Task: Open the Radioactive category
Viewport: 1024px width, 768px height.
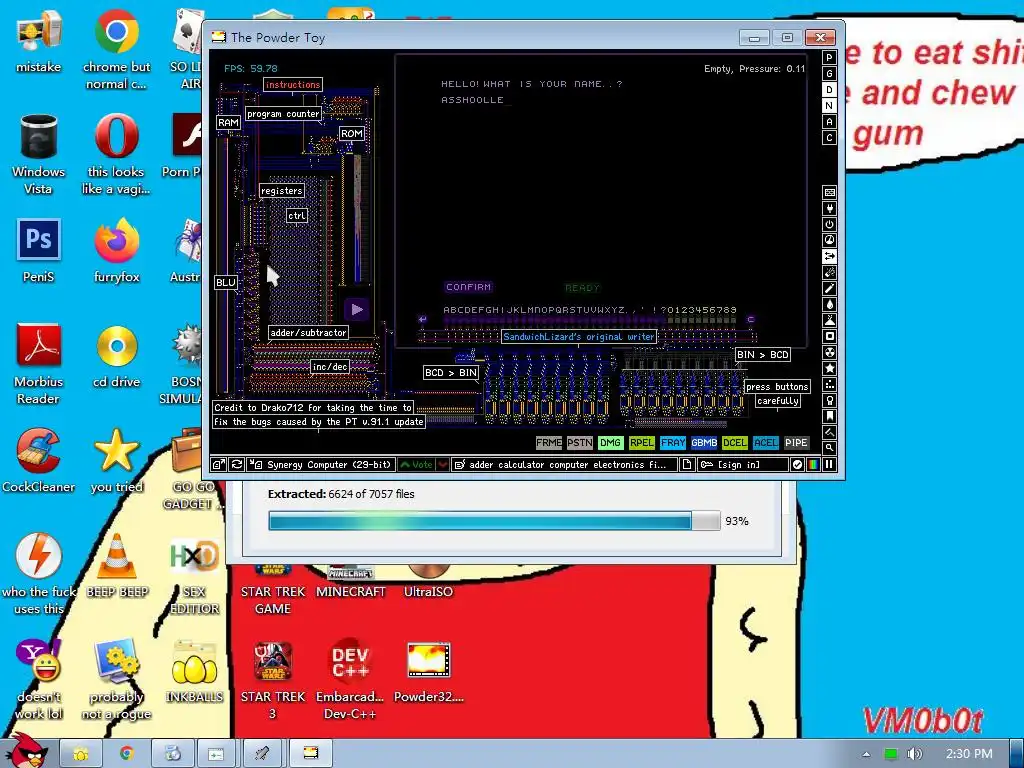Action: click(829, 353)
